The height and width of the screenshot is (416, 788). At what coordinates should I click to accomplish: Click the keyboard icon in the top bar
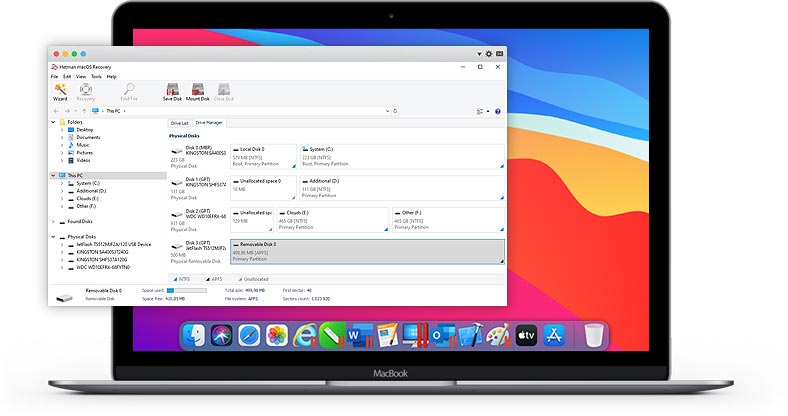(x=500, y=54)
